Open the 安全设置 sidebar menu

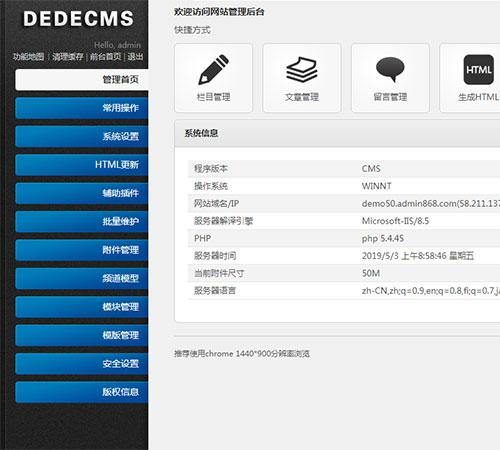point(82,364)
